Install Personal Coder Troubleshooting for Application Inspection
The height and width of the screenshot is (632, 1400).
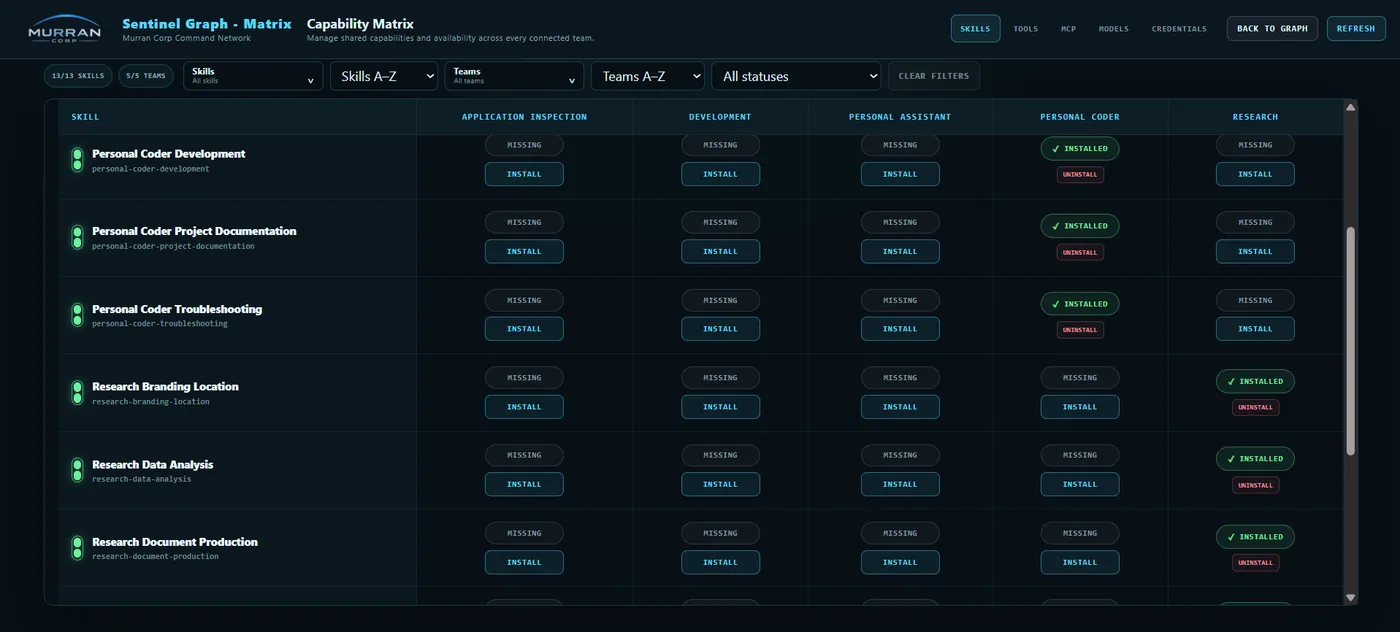[524, 329]
